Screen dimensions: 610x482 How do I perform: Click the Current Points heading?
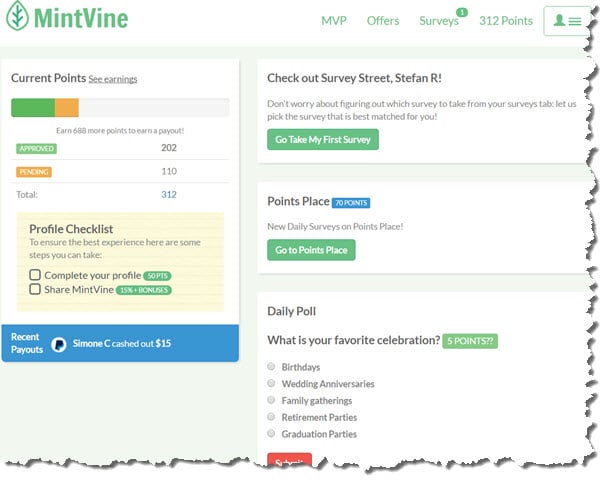click(x=49, y=78)
